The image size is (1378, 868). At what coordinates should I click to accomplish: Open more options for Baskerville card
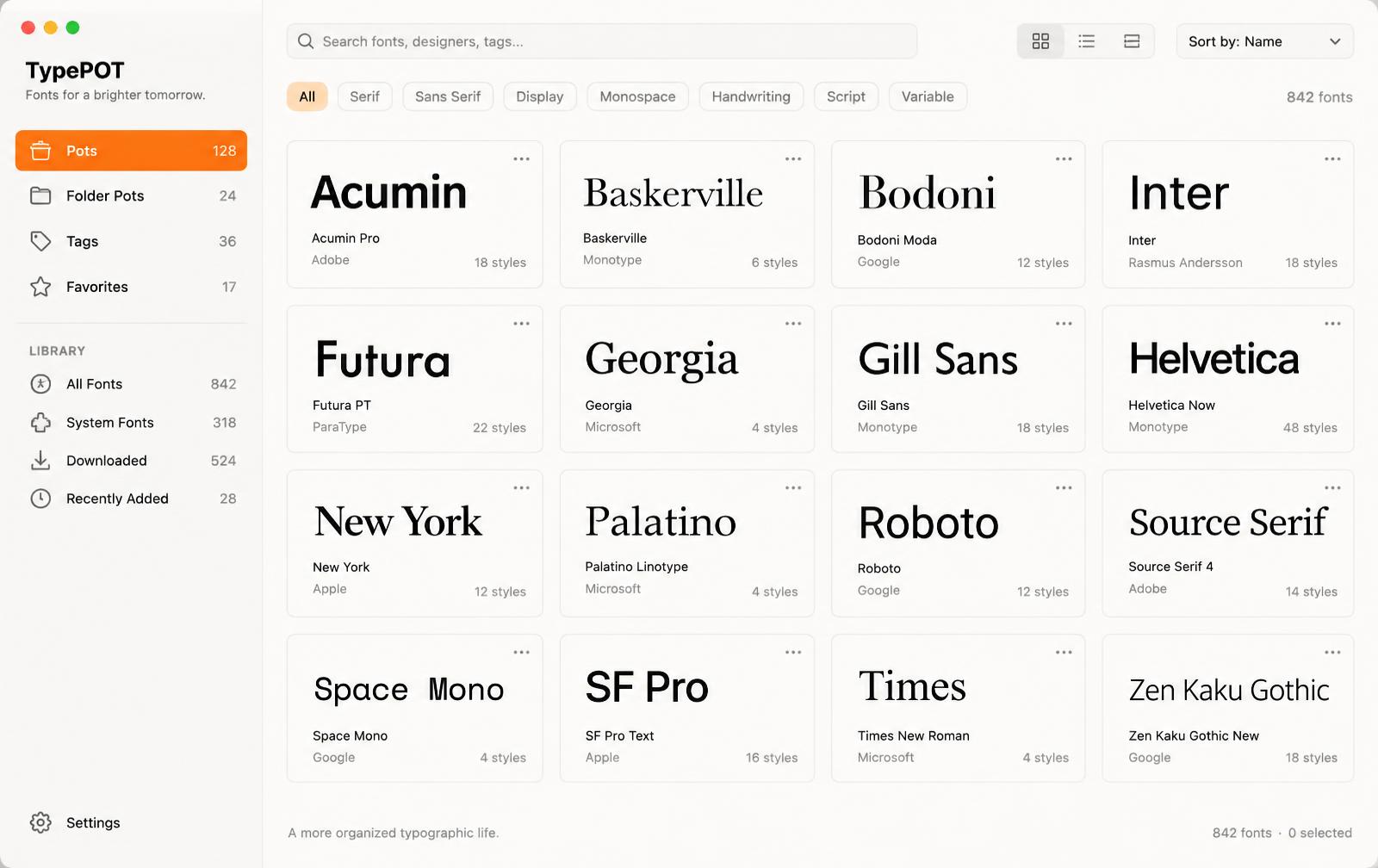pos(793,159)
